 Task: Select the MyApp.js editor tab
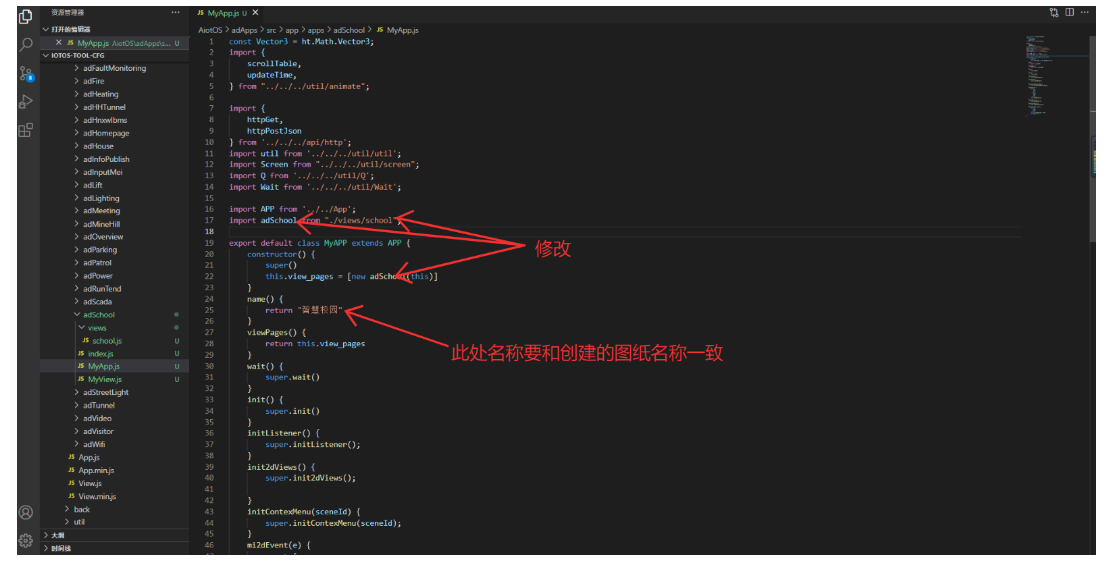click(224, 13)
